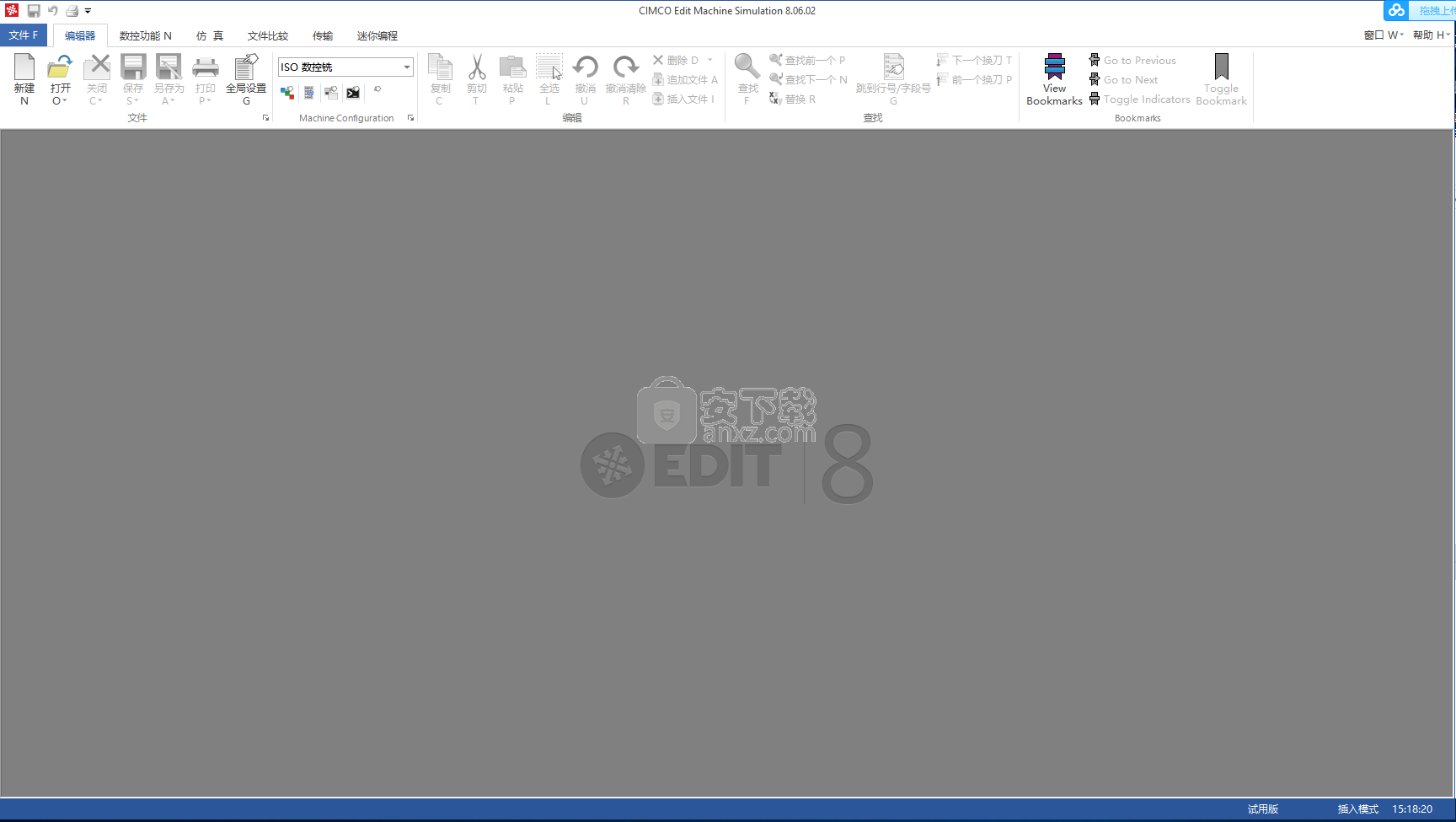Open the 窗口 W menu dropdown
This screenshot has width=1456, height=822.
1384,35
